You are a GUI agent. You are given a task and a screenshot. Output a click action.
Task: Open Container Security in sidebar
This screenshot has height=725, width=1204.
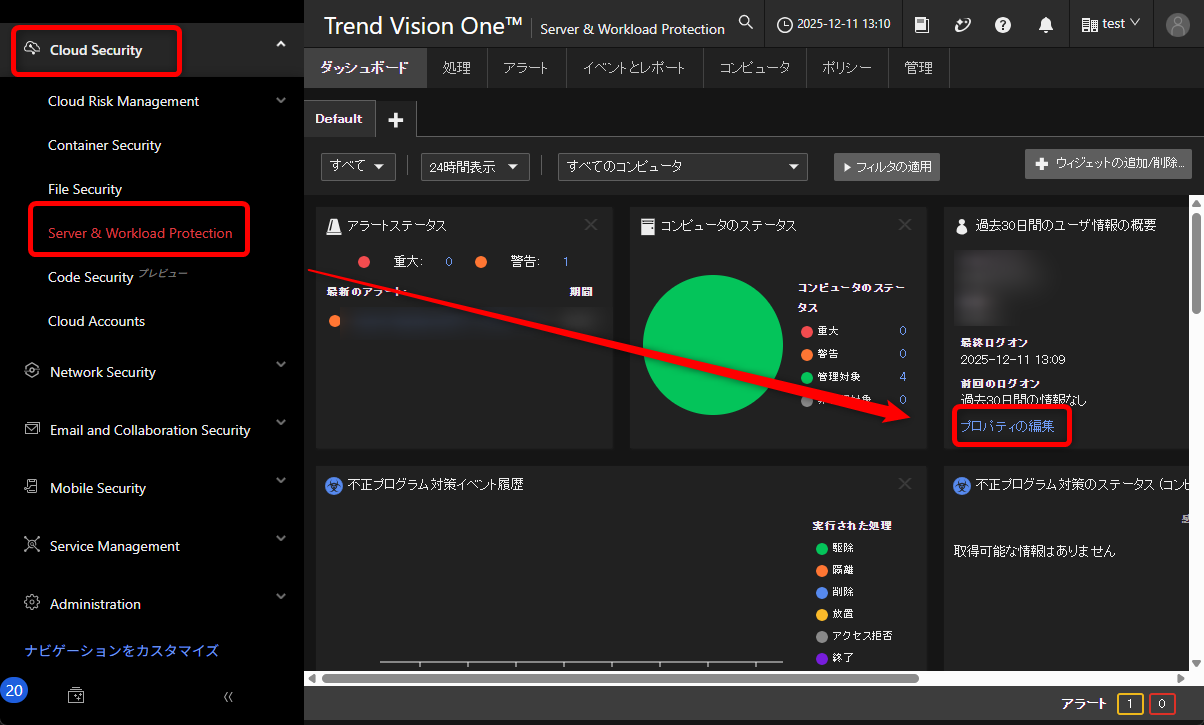pyautogui.click(x=105, y=145)
